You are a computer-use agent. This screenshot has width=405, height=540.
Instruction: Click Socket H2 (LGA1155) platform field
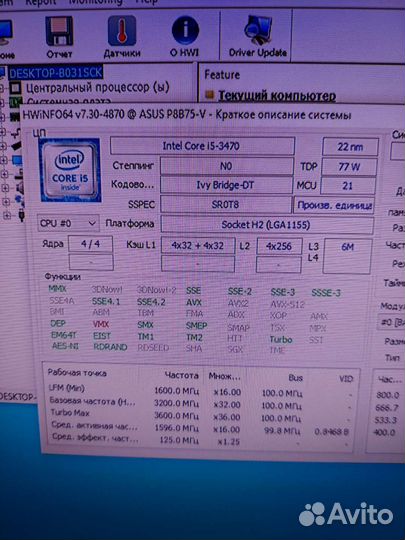pos(267,225)
